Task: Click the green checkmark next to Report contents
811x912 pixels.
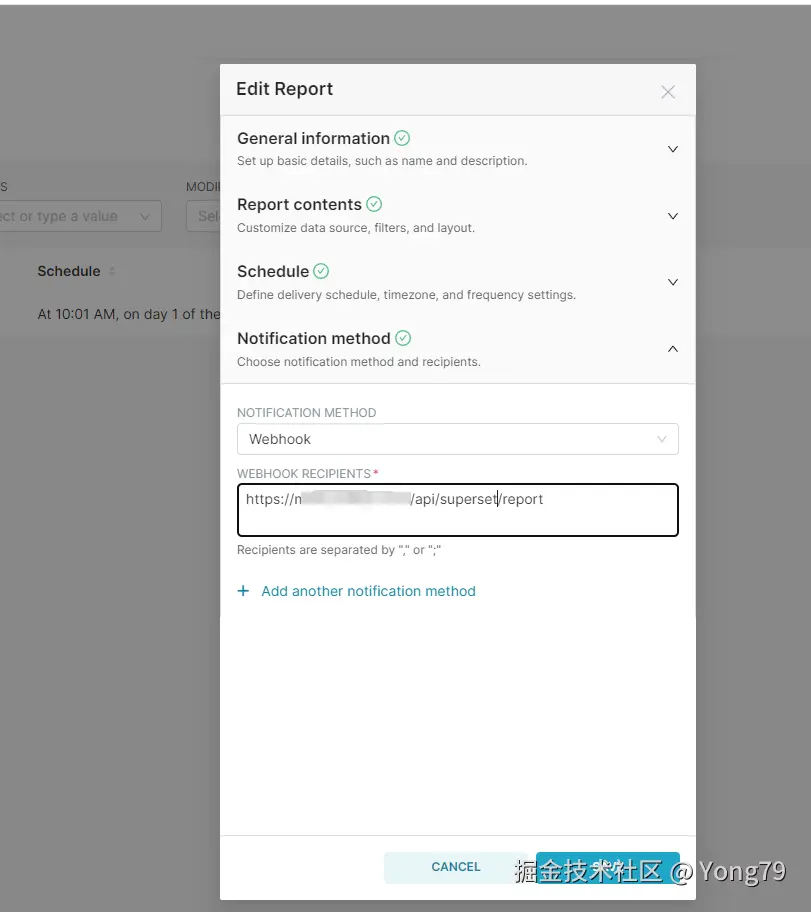Action: (x=374, y=204)
